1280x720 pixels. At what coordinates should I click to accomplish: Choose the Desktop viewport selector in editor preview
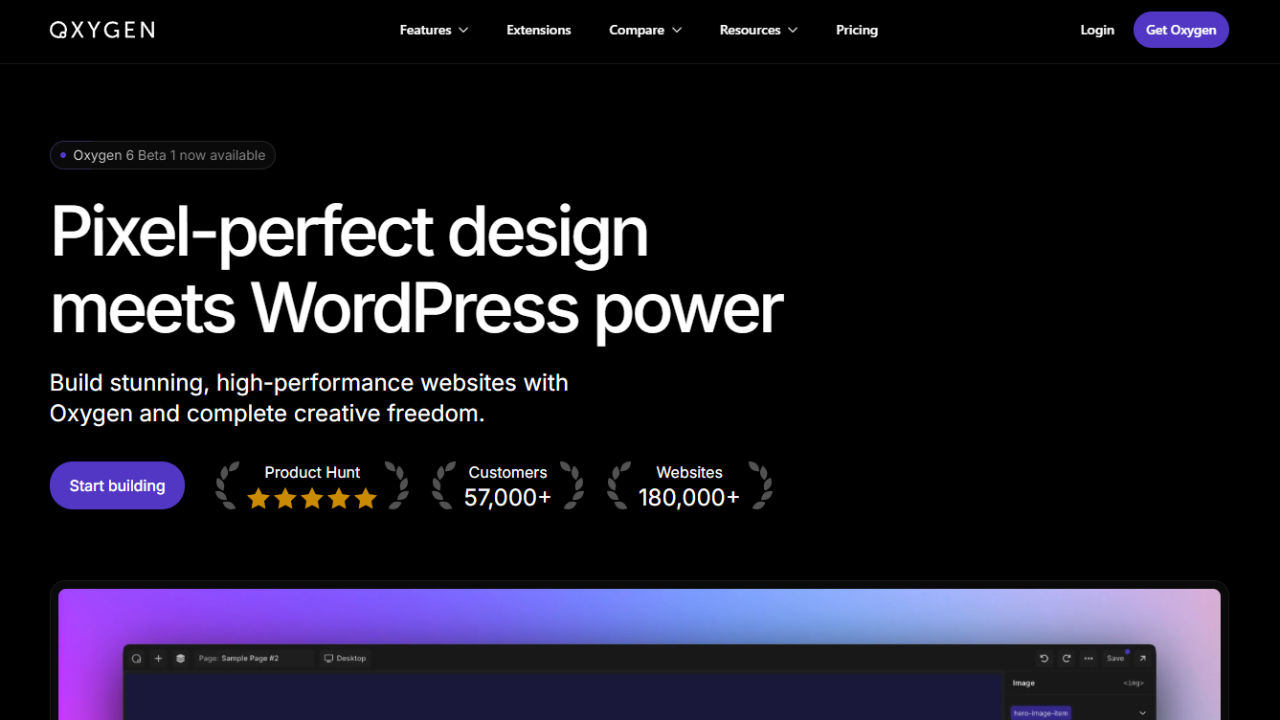(345, 658)
